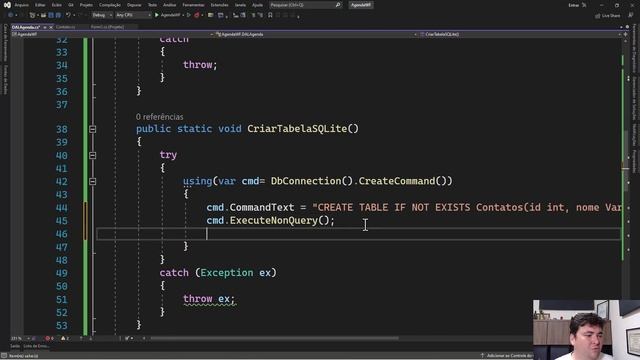Open the Editar menu

[x=40, y=5]
